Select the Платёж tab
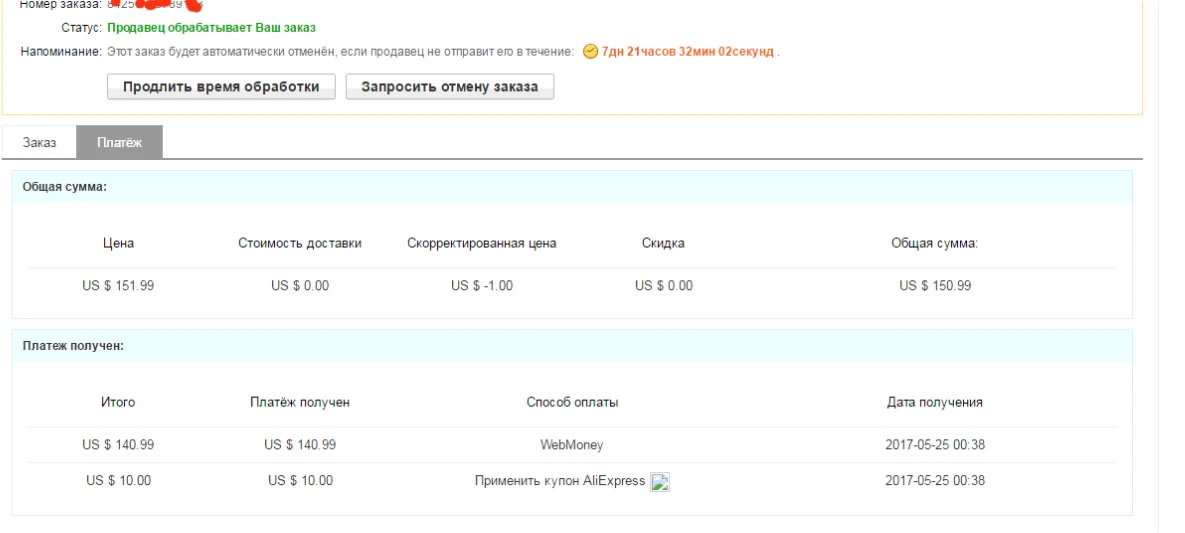The height and width of the screenshot is (533, 1185). pyautogui.click(x=119, y=142)
